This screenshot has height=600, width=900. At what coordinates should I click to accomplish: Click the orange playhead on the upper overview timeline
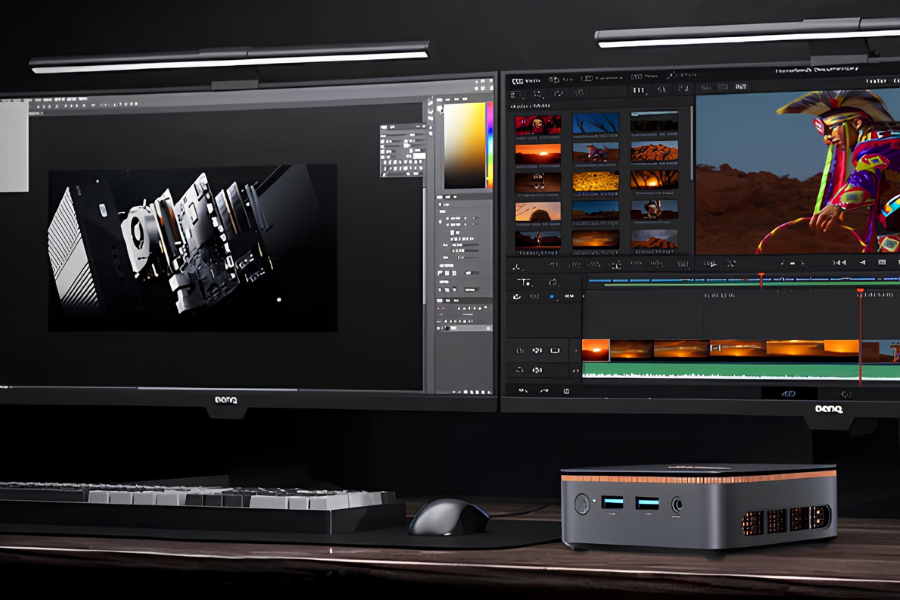[761, 280]
